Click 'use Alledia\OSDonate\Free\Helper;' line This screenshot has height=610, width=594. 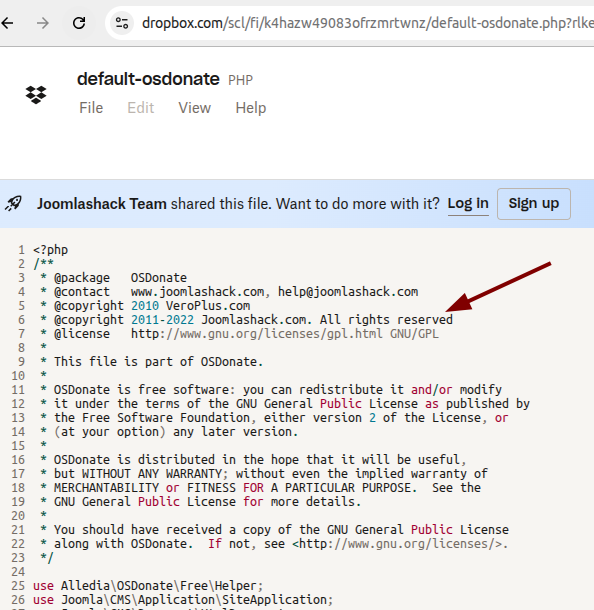point(148,586)
